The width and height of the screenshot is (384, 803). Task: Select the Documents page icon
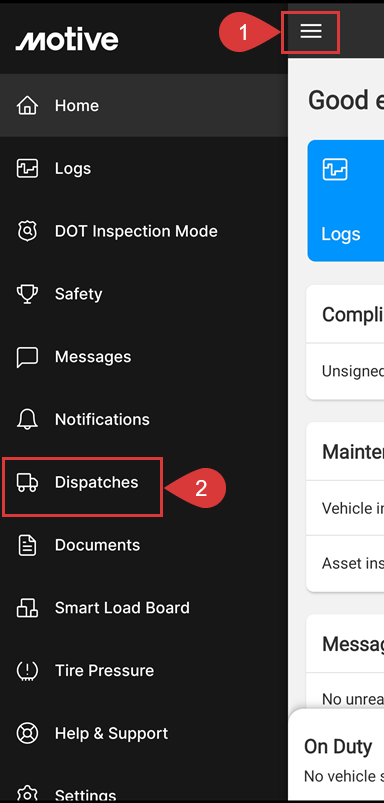coord(27,545)
